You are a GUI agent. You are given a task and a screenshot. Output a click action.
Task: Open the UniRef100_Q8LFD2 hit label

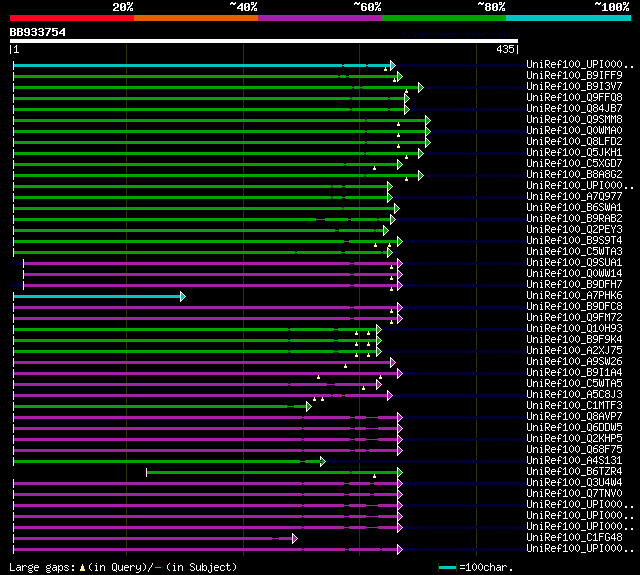click(x=574, y=142)
